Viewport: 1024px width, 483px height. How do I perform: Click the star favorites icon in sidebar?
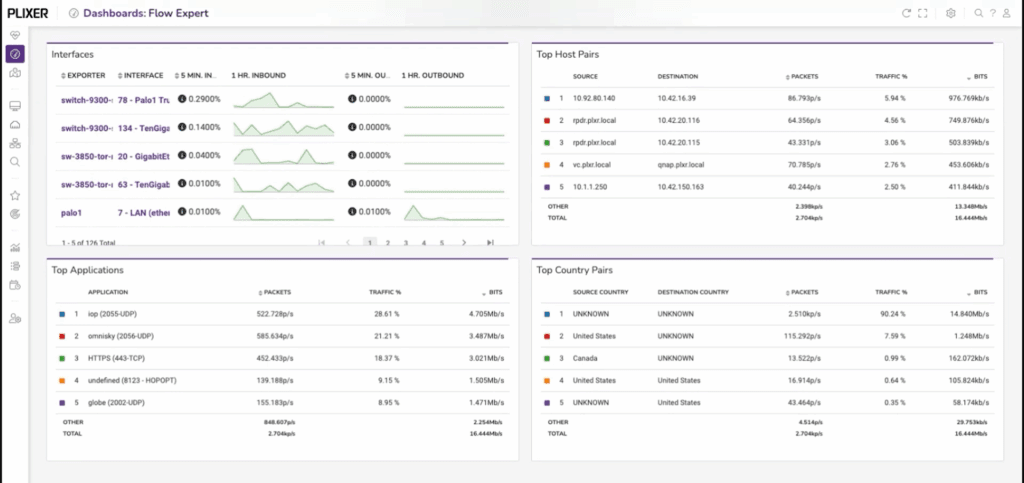(x=15, y=196)
